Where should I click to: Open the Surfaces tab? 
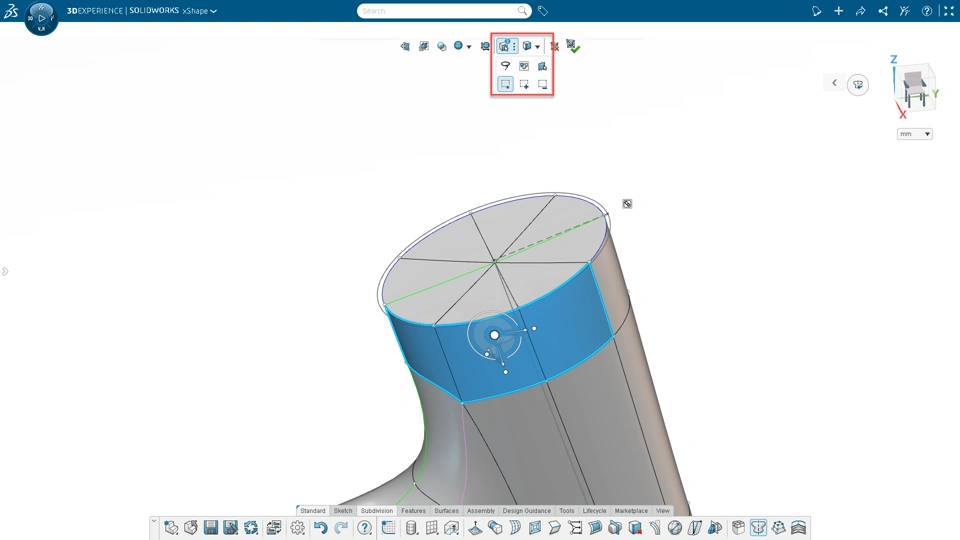coord(446,511)
